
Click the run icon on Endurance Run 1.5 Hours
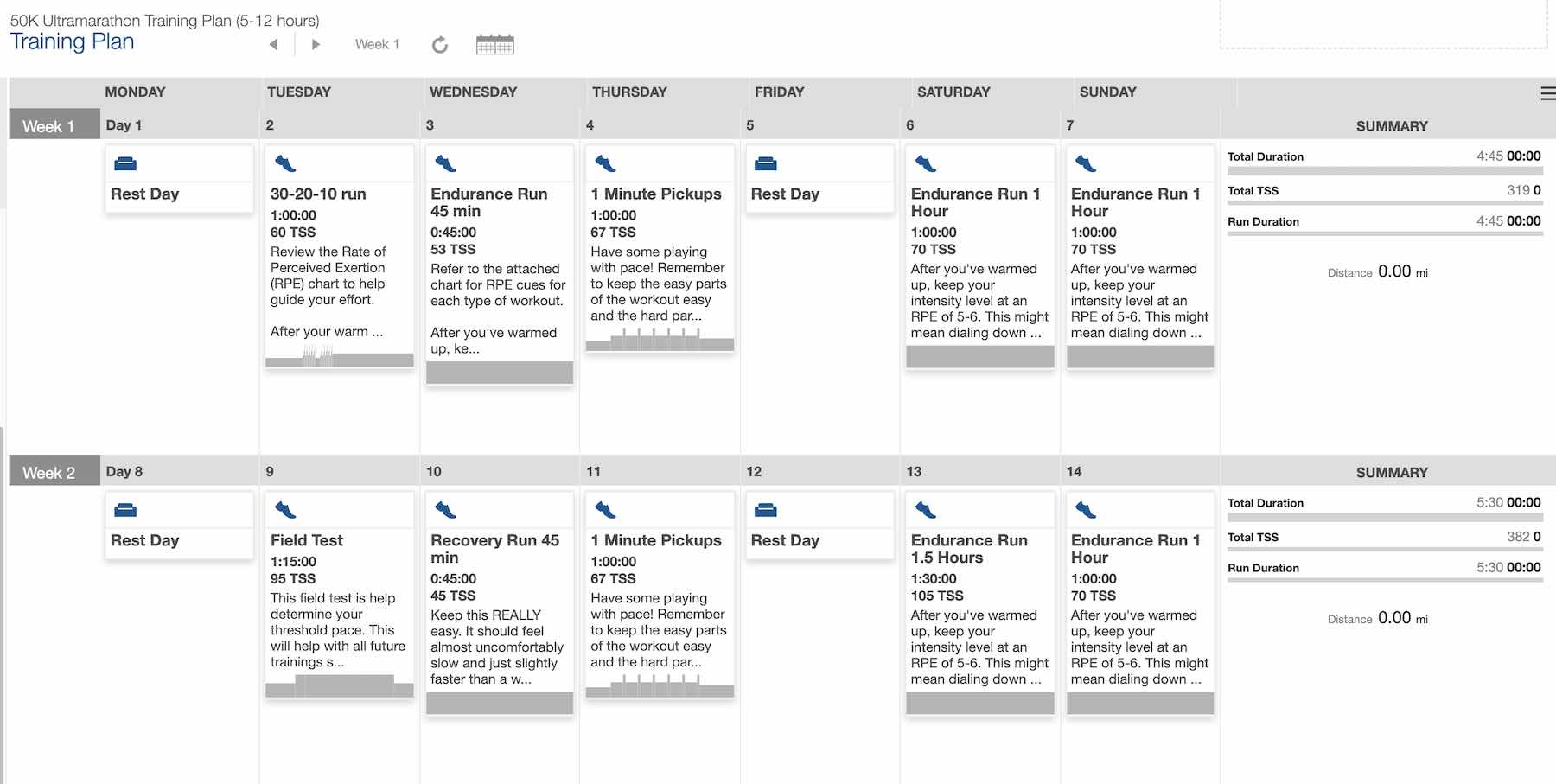click(927, 509)
